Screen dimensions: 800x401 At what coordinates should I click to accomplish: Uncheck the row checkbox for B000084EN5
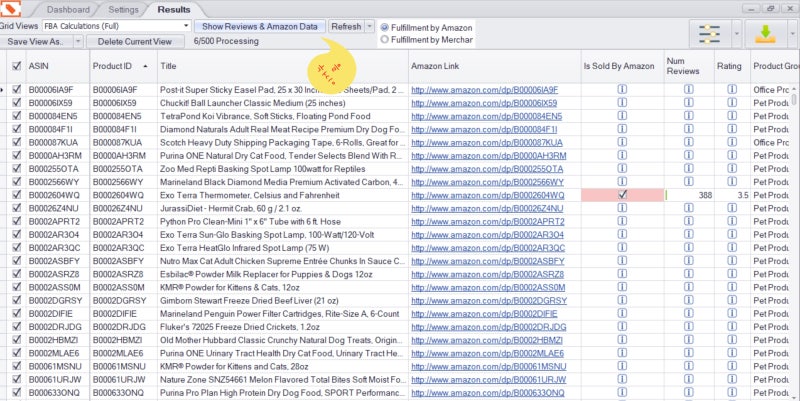[16, 116]
